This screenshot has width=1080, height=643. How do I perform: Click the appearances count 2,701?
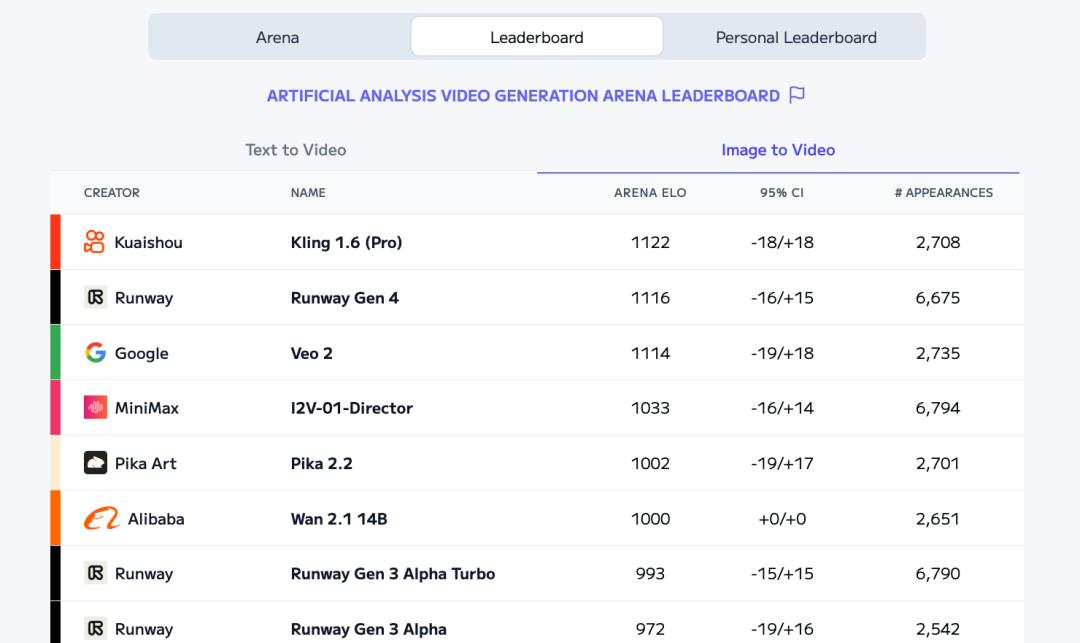(937, 463)
